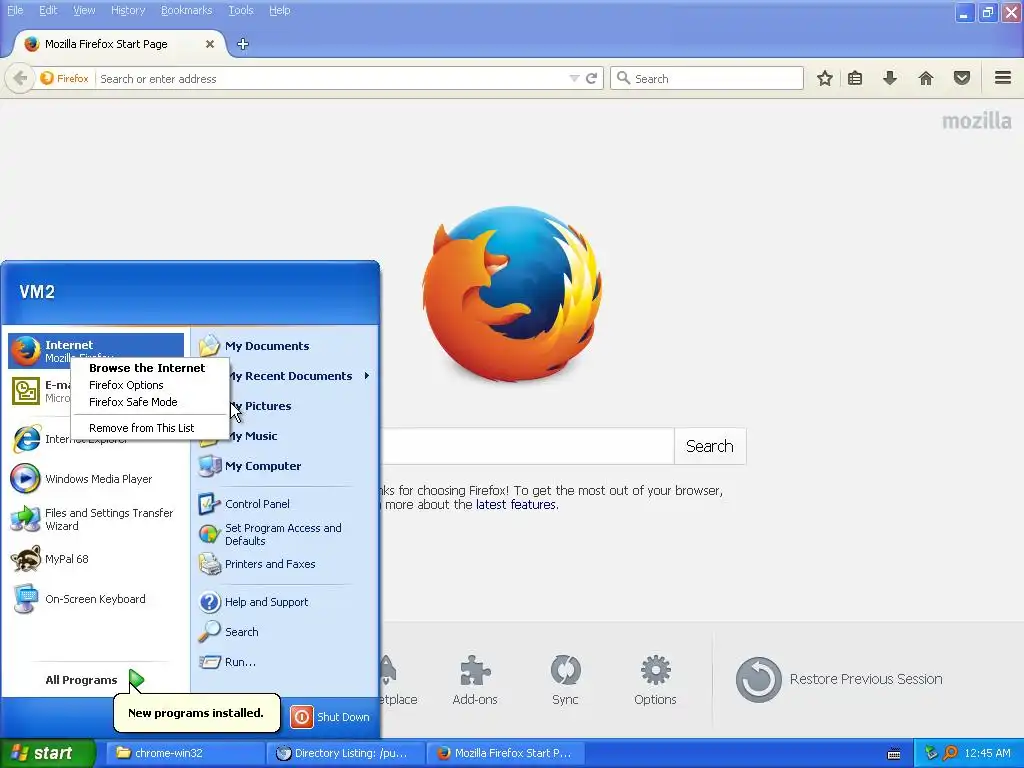The width and height of the screenshot is (1024, 768).
Task: Bookmark this page with the star icon
Action: pyautogui.click(x=825, y=78)
